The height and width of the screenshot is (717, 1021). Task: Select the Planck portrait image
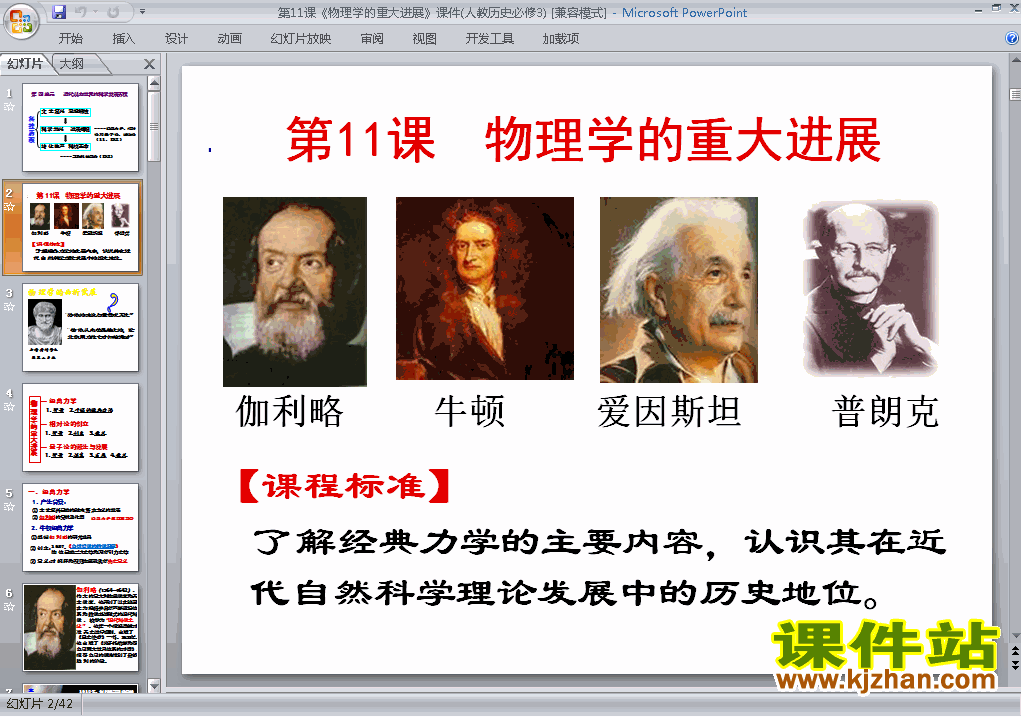[x=871, y=288]
